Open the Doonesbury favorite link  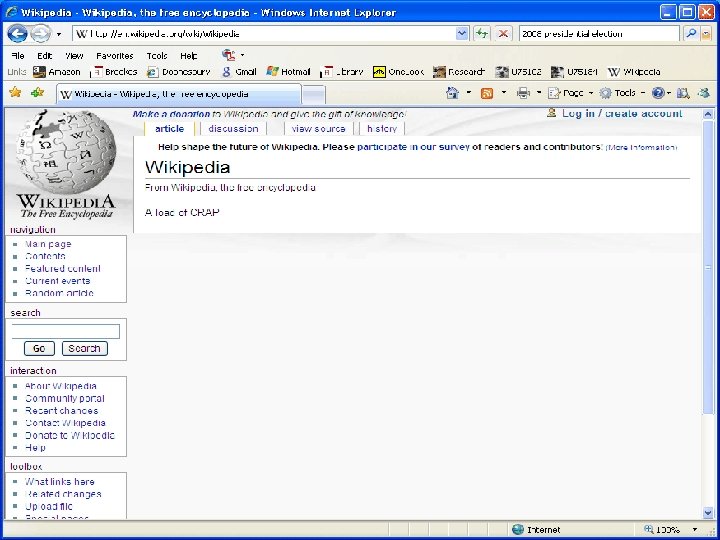(179, 72)
